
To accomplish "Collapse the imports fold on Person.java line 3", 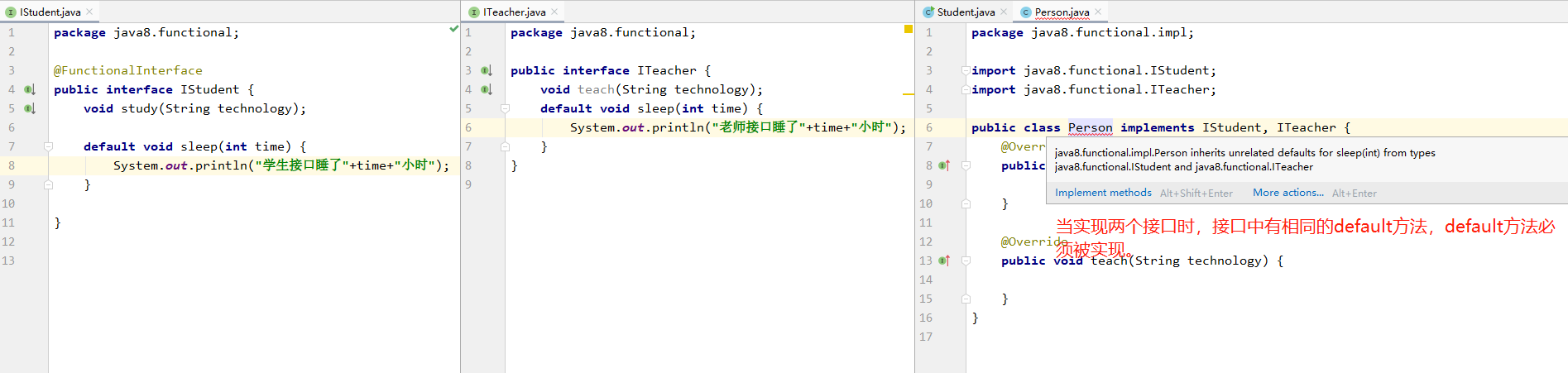I will click(x=966, y=70).
